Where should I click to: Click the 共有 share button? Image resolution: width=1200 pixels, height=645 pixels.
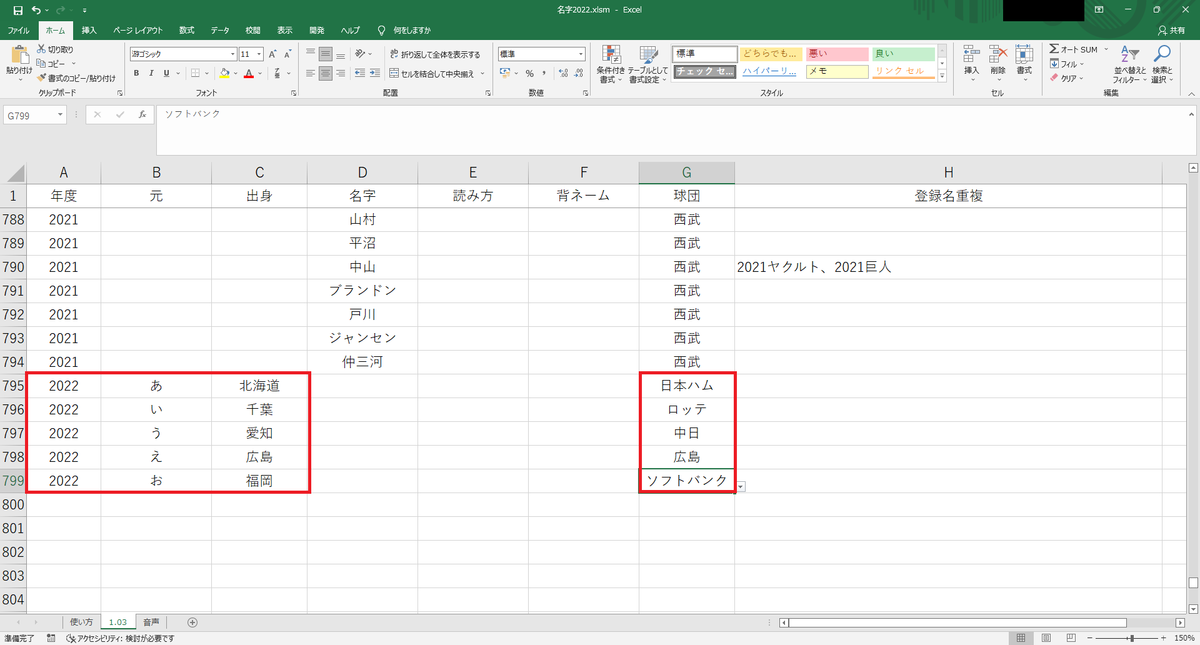click(1169, 30)
